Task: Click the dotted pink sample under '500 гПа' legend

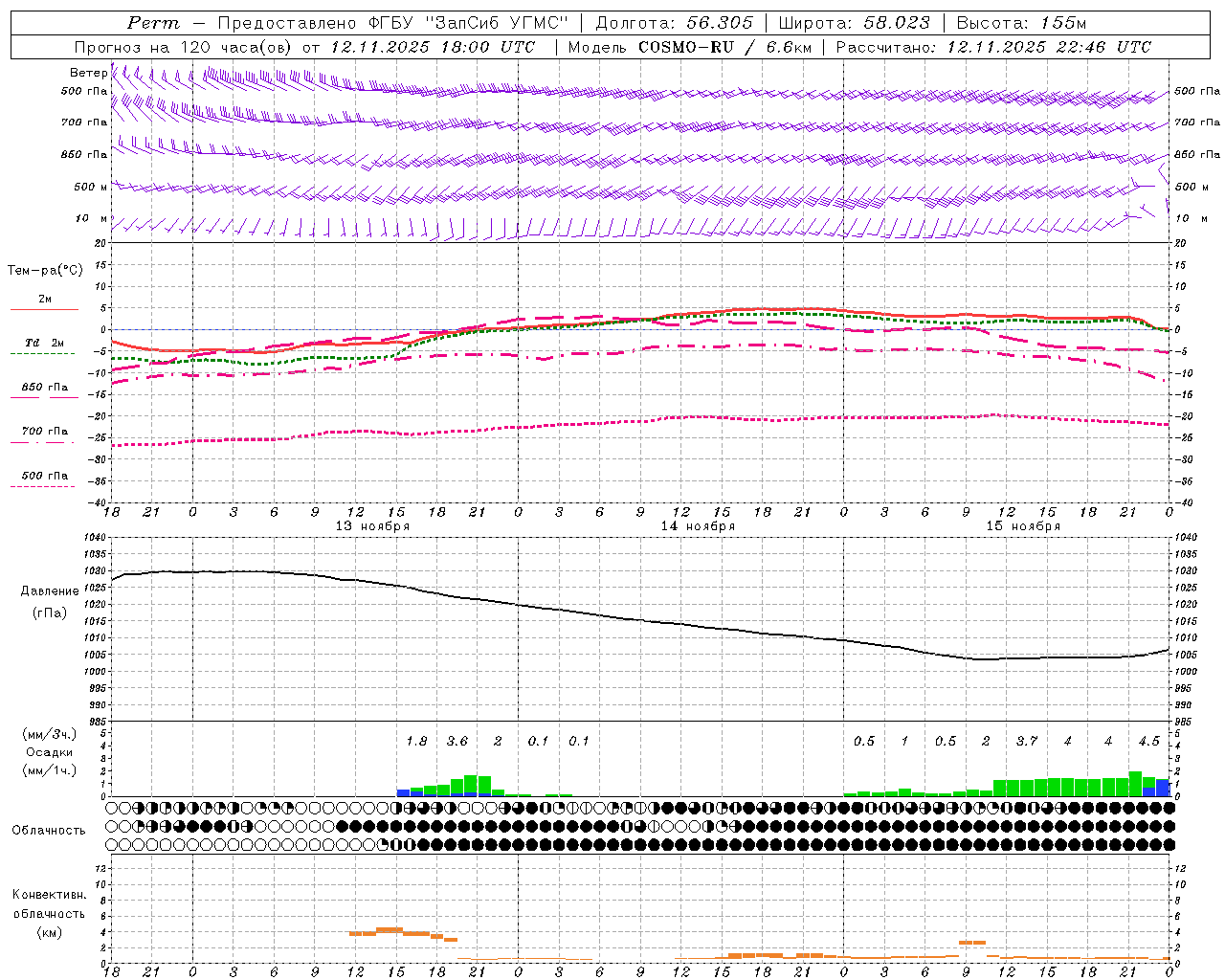Action: tap(43, 486)
